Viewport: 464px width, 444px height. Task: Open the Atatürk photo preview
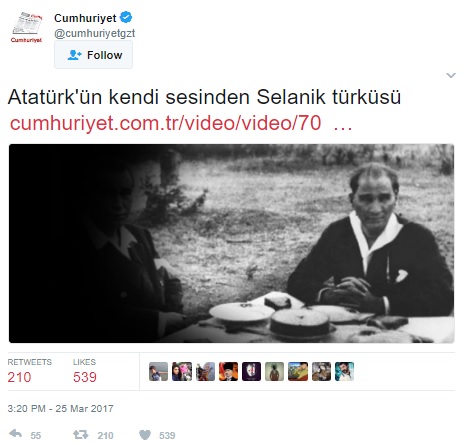pyautogui.click(x=232, y=243)
